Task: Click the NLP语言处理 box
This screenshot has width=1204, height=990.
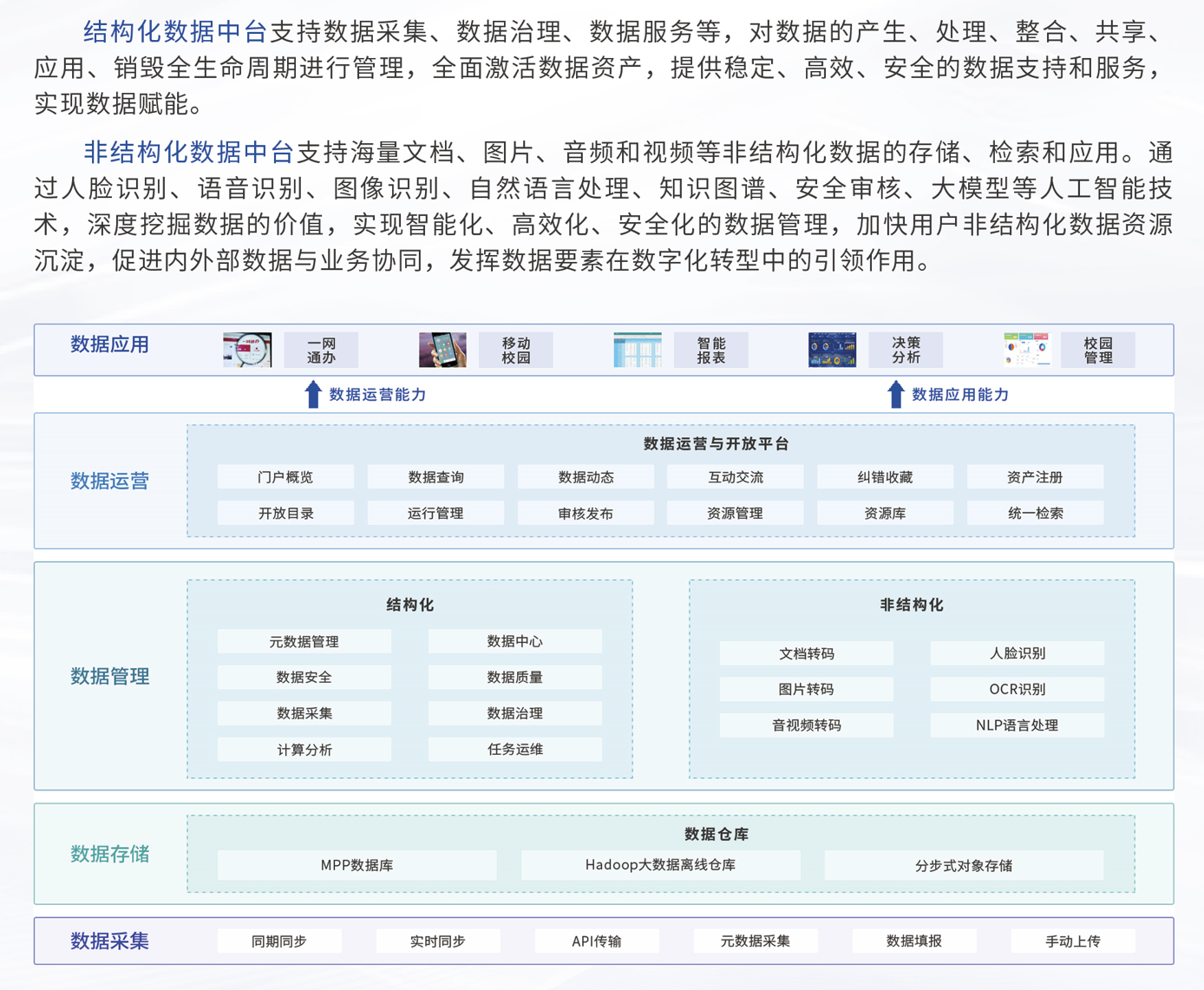Action: click(1017, 725)
